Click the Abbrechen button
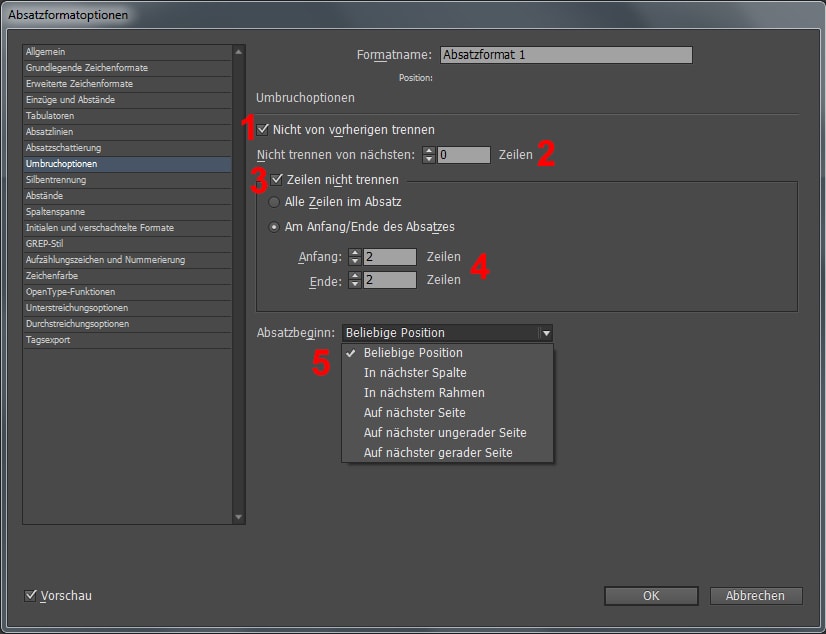The width and height of the screenshot is (826, 634). 755,596
